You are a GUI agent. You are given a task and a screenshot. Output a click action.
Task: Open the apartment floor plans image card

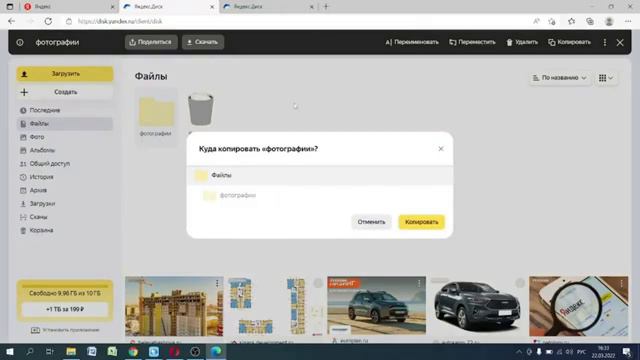(275, 306)
